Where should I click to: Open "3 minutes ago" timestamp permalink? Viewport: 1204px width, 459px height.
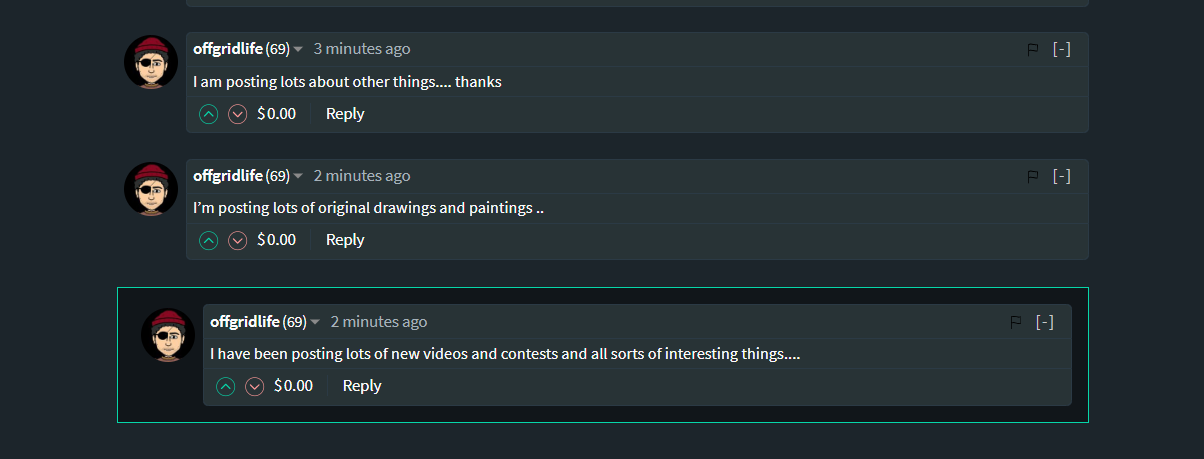[x=362, y=49]
